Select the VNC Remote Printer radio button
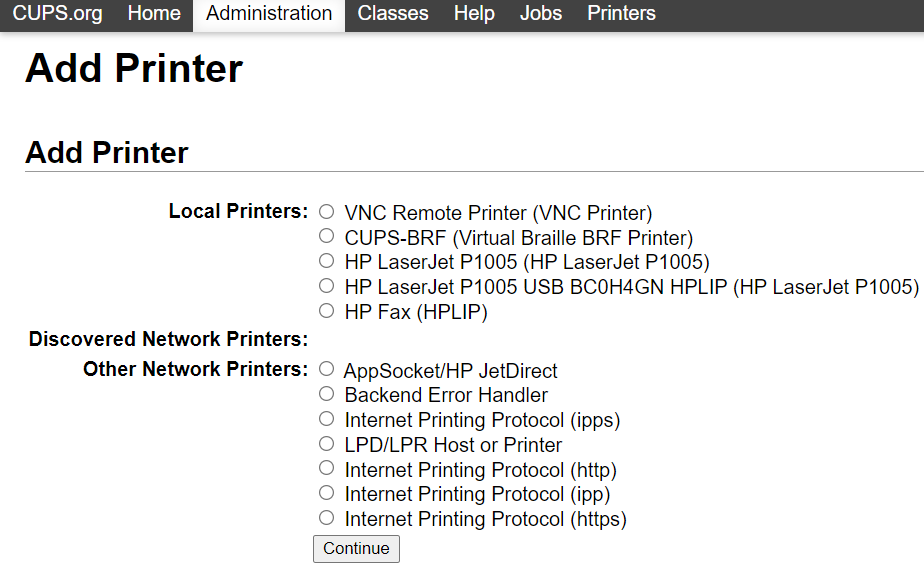The height and width of the screenshot is (570, 924). coord(326,212)
